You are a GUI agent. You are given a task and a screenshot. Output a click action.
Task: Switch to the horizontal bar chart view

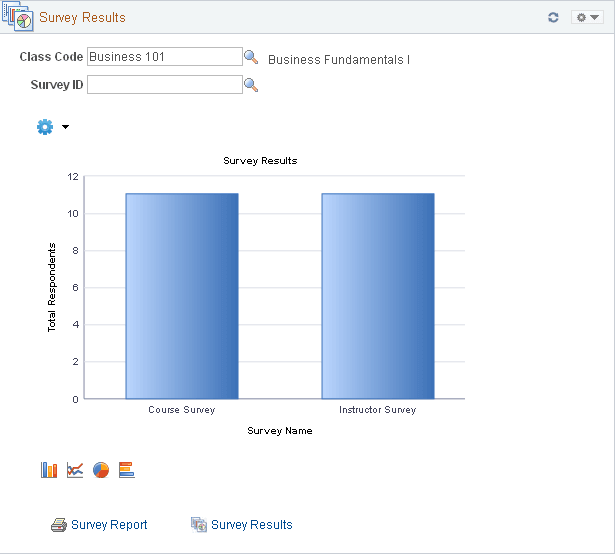pos(127,470)
